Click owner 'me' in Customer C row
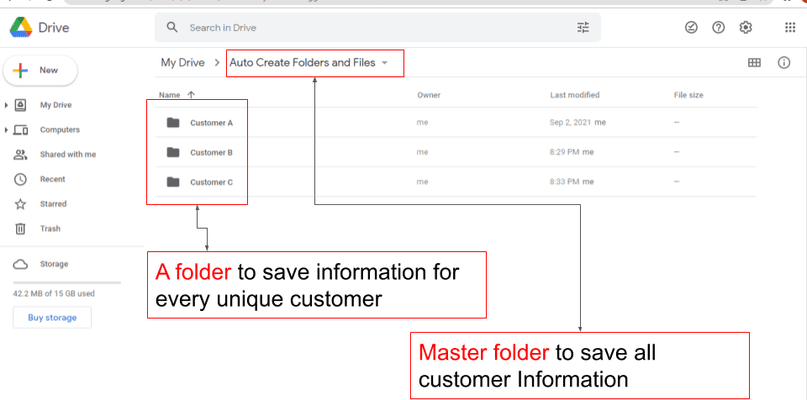This screenshot has width=807, height=400. click(x=423, y=182)
